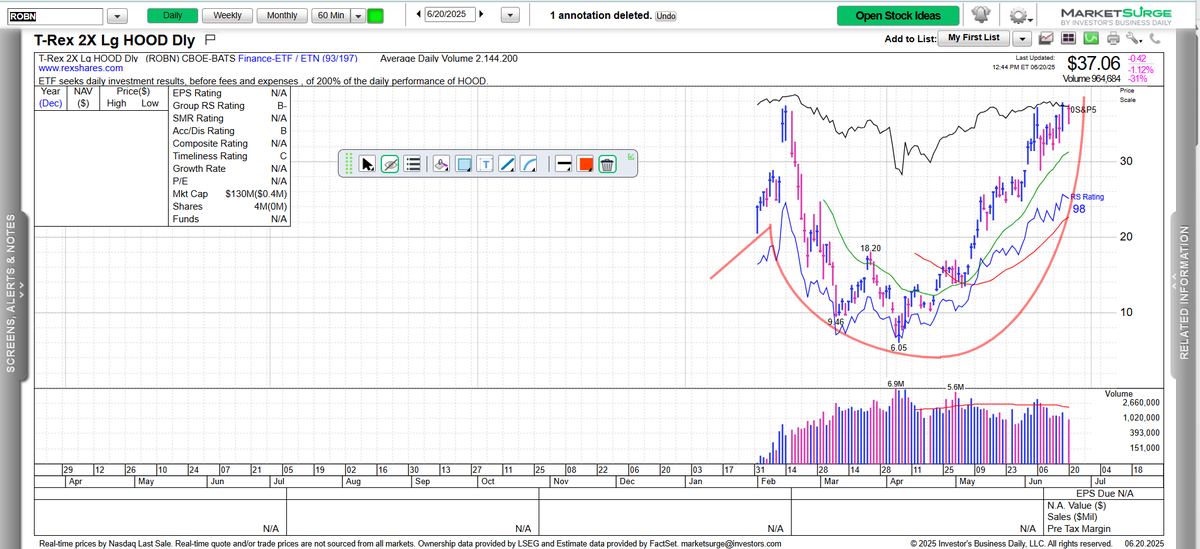This screenshot has width=1200, height=549.
Task: Click the ROBN symbol input field
Action: 53,16
